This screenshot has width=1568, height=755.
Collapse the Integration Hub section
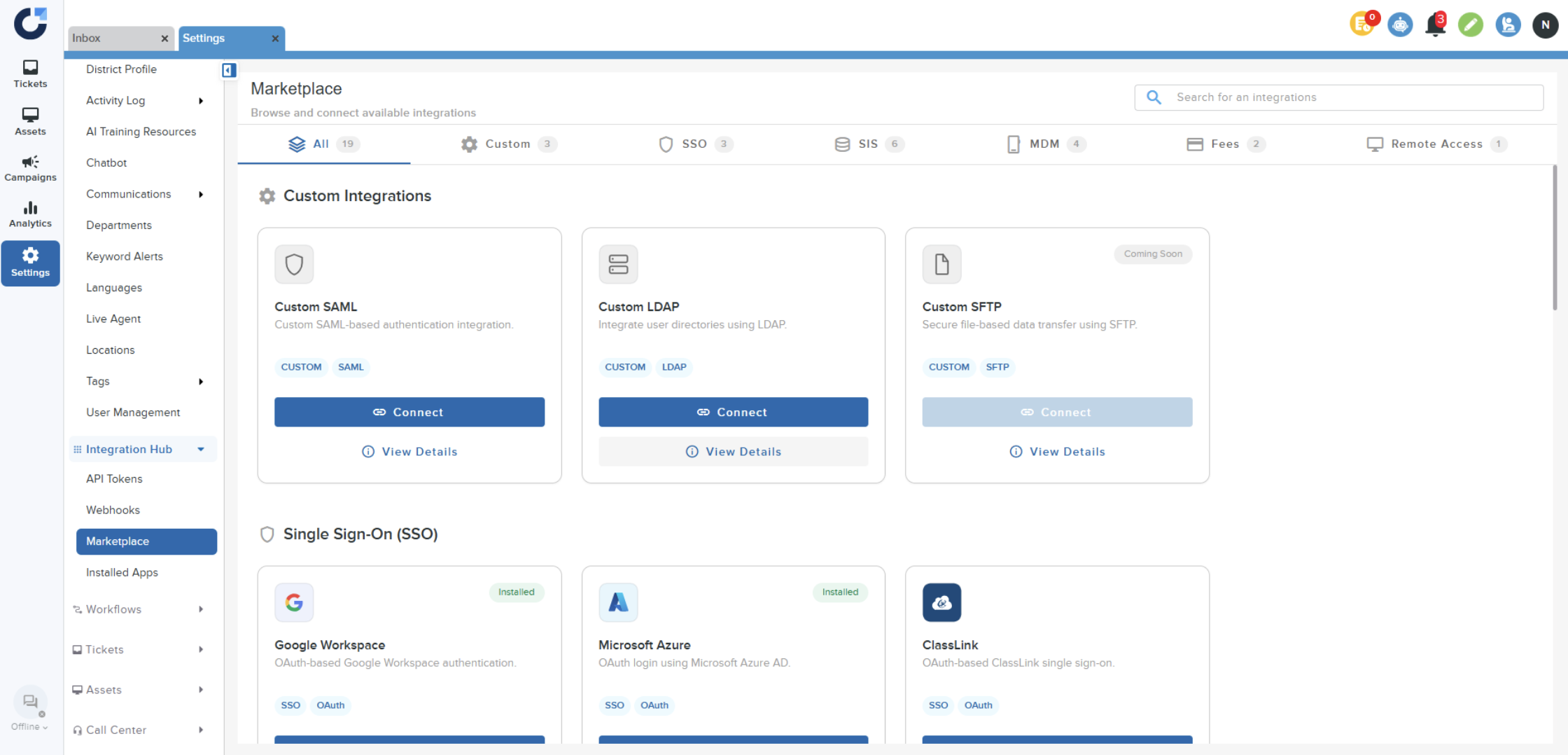click(x=201, y=449)
